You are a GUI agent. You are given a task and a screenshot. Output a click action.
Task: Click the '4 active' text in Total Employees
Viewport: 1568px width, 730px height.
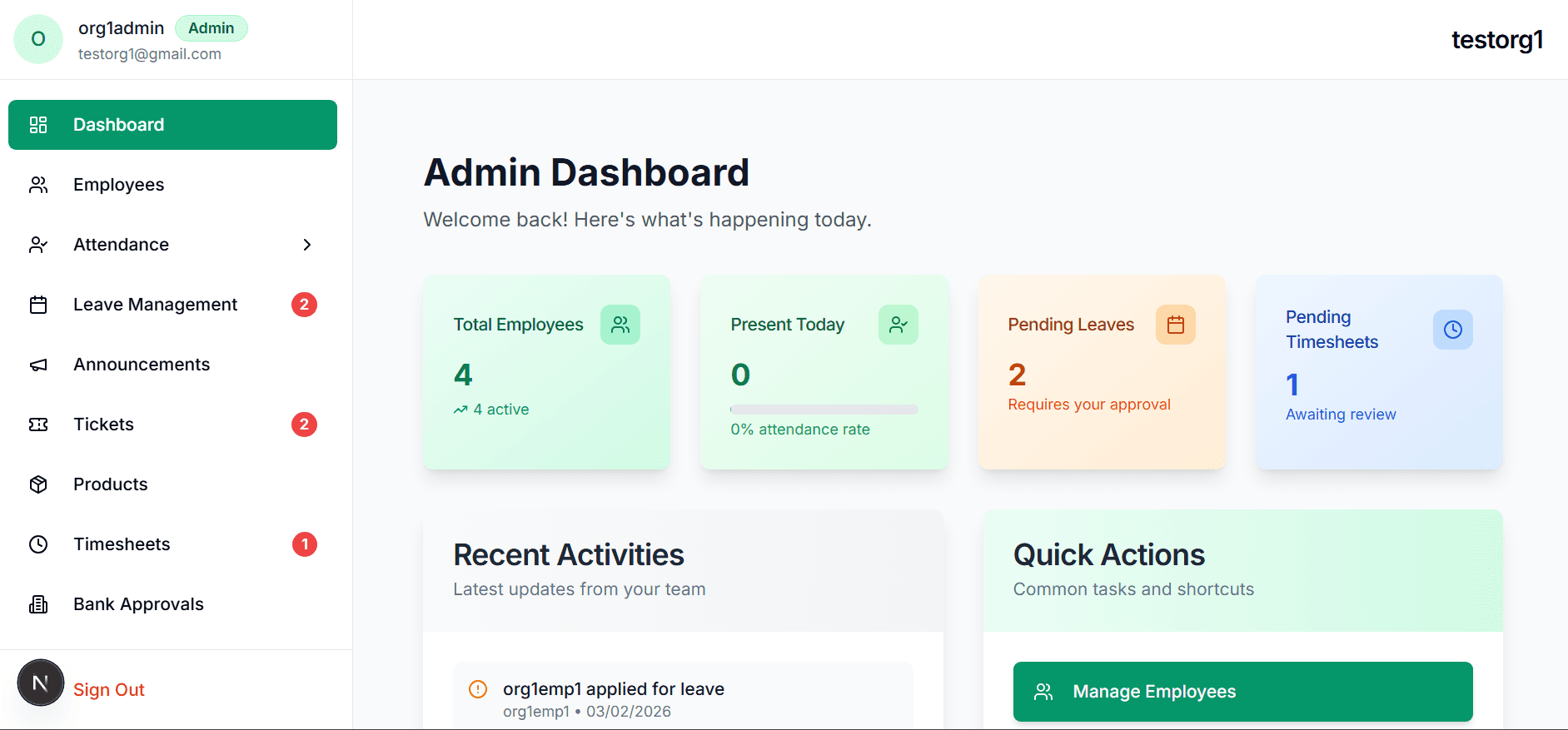(501, 410)
